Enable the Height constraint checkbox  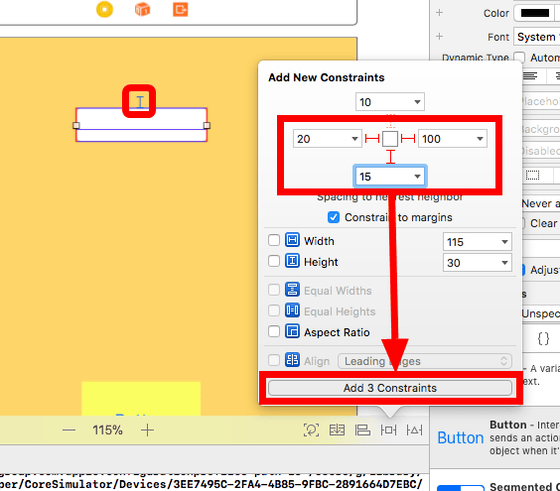coord(274,261)
